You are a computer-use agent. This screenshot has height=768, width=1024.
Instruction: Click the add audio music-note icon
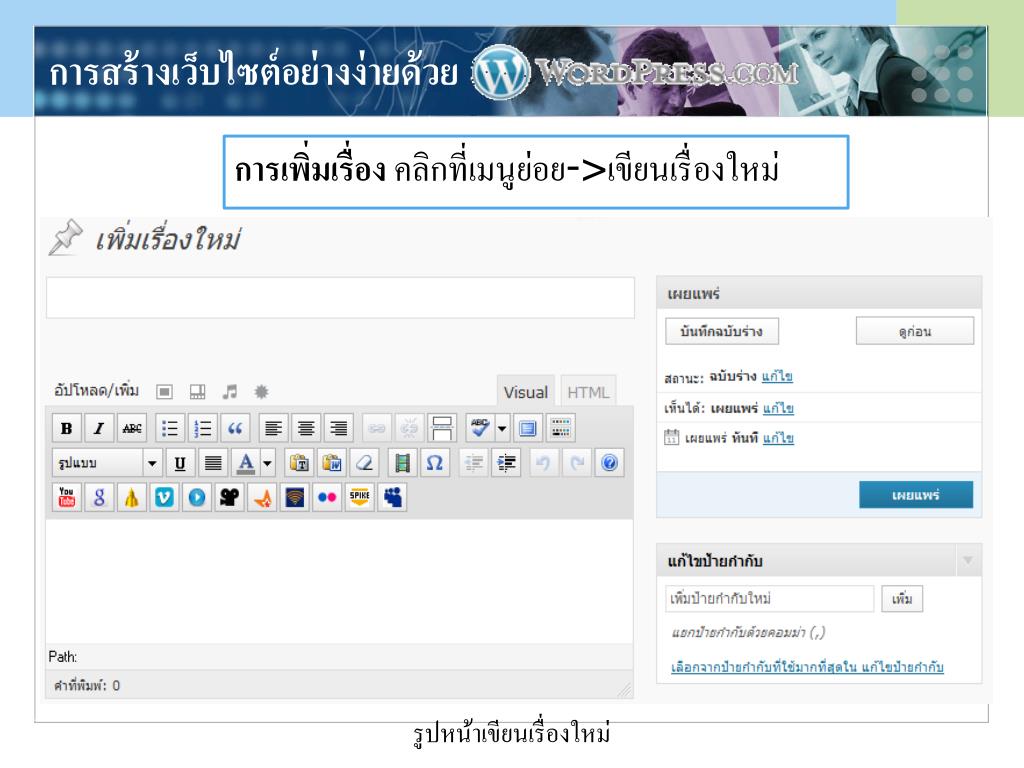[x=229, y=392]
